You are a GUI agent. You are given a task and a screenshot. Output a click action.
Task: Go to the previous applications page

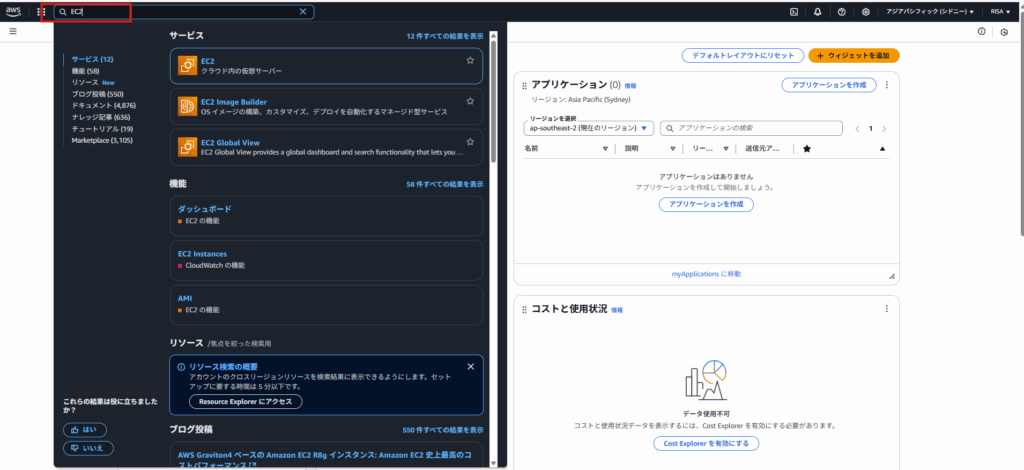(x=857, y=129)
